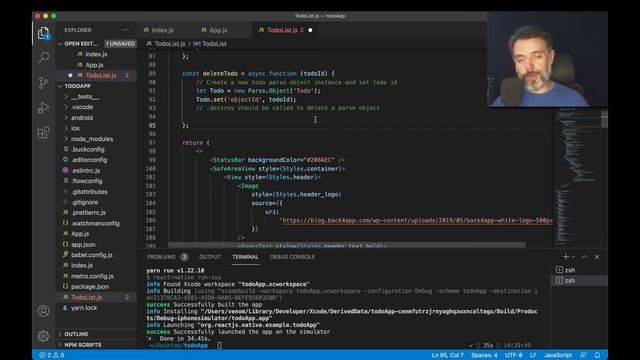Screen dimensions: 640x360
Task: Open the Accounts menu icon
Action: tap(43, 311)
